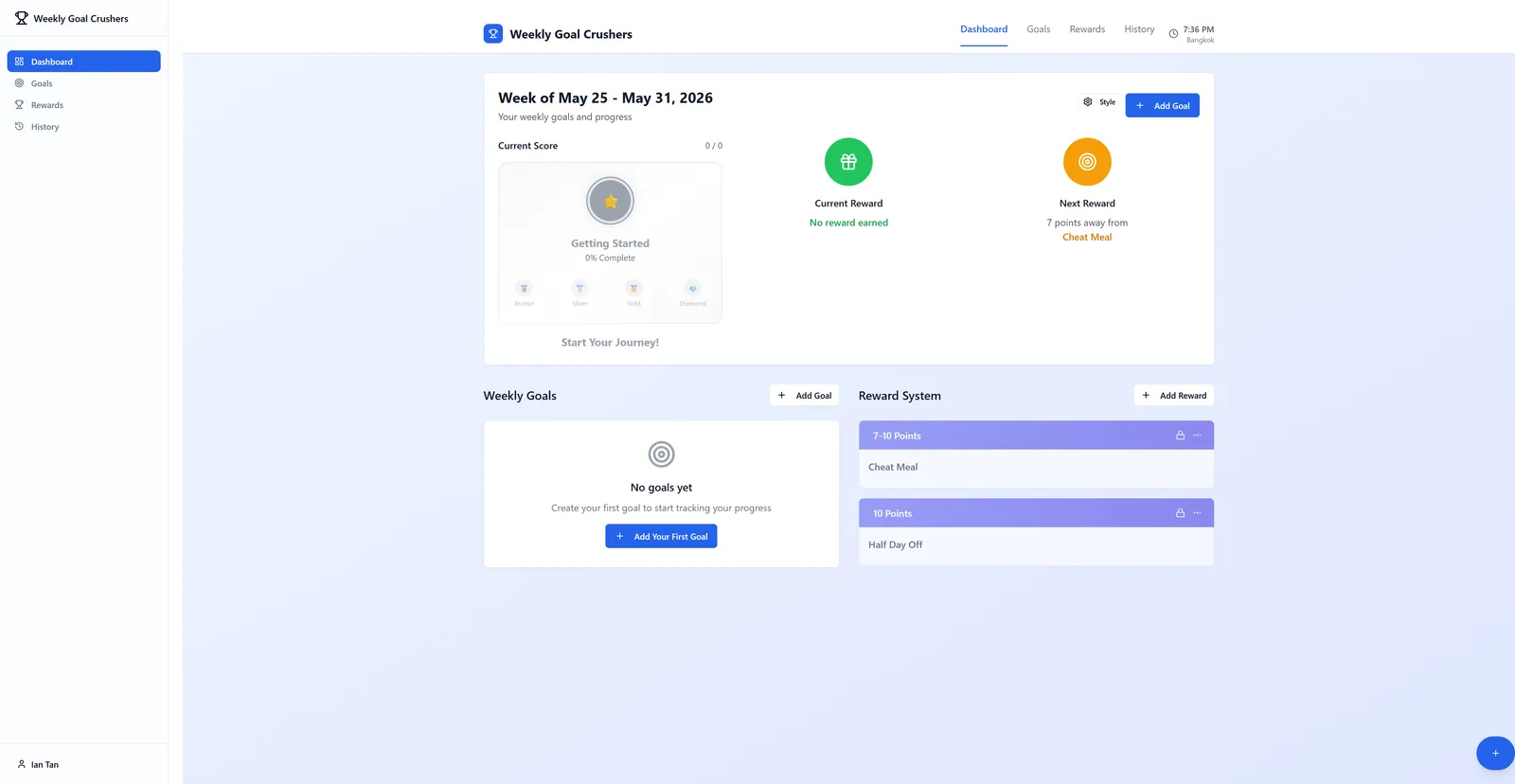Click the trophy logo in the sidebar header
1515x784 pixels.
click(21, 18)
